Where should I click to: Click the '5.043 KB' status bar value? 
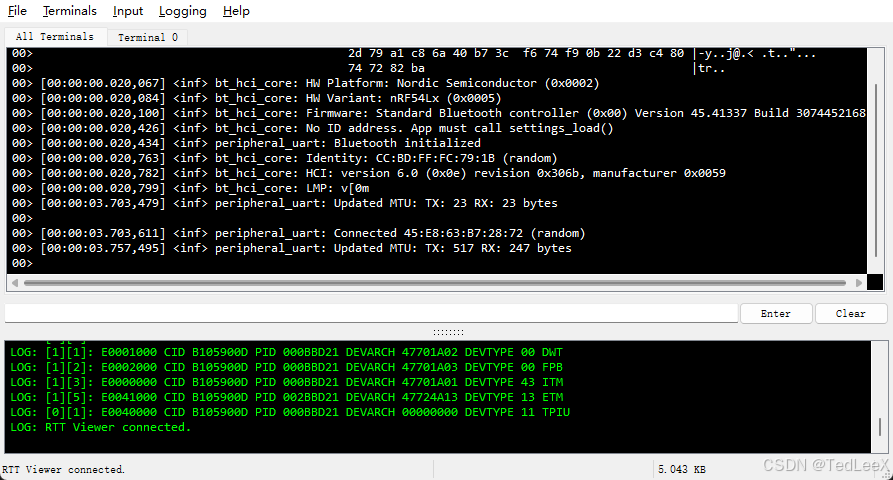pyautogui.click(x=682, y=470)
